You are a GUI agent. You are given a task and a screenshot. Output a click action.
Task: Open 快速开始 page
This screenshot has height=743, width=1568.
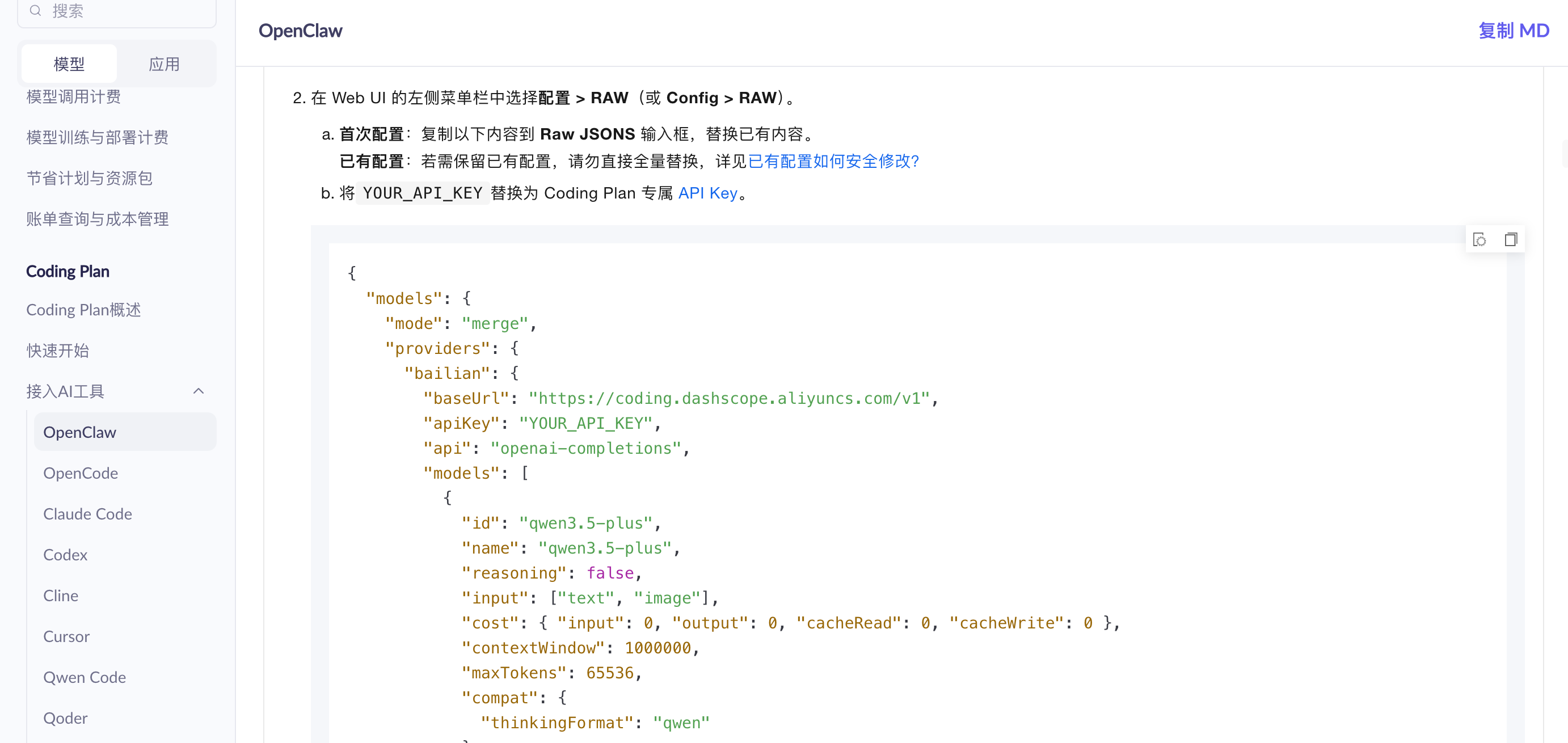58,351
